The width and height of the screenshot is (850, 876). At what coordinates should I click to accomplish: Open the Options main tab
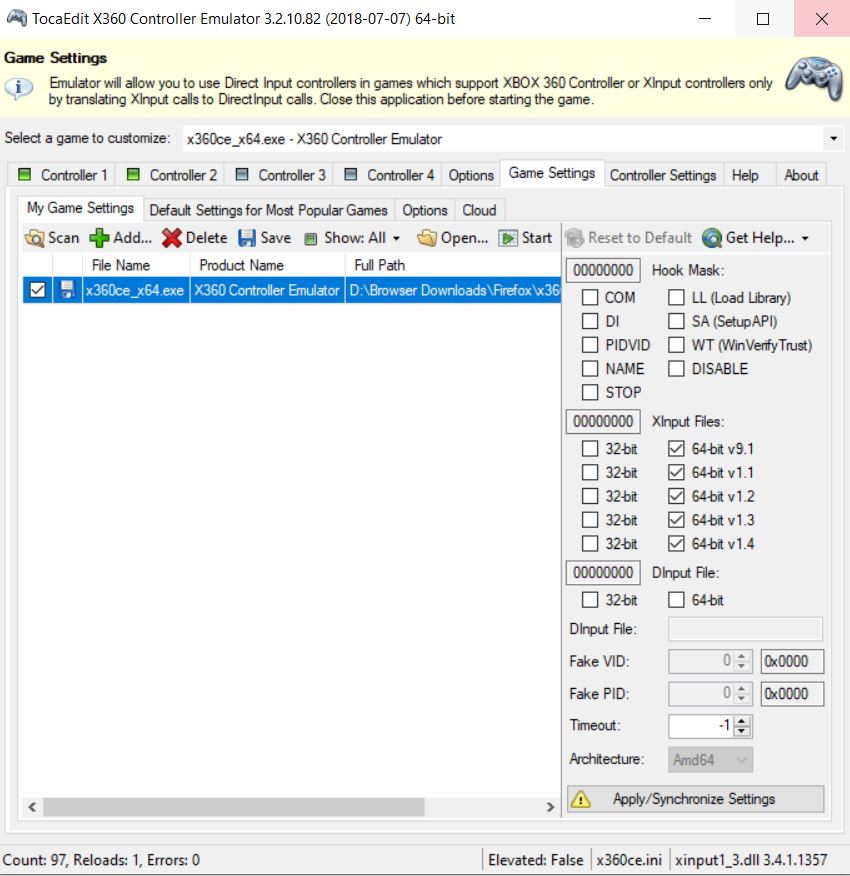(471, 175)
